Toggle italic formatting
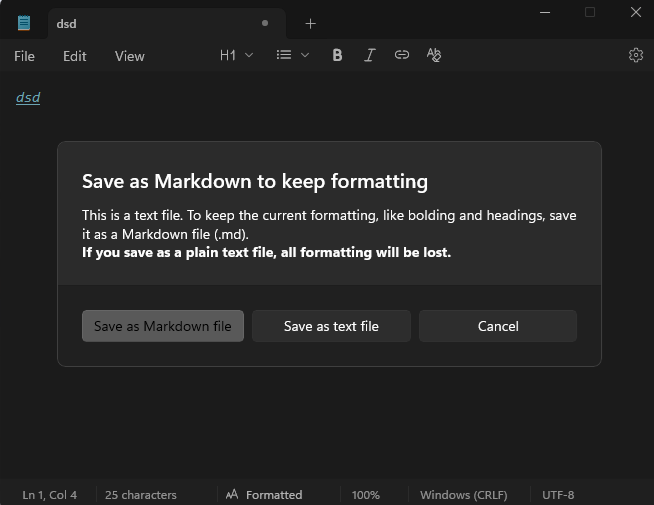Viewport: 654px width, 505px height. [370, 55]
